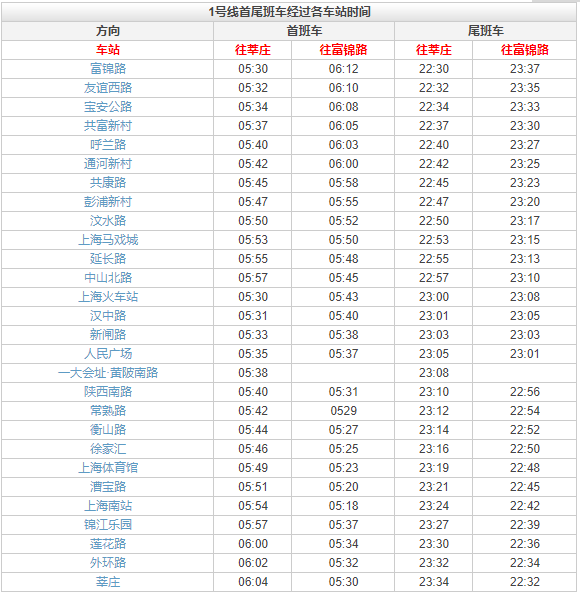Open the 友谊西路 station link
This screenshot has width=581, height=599.
108,88
